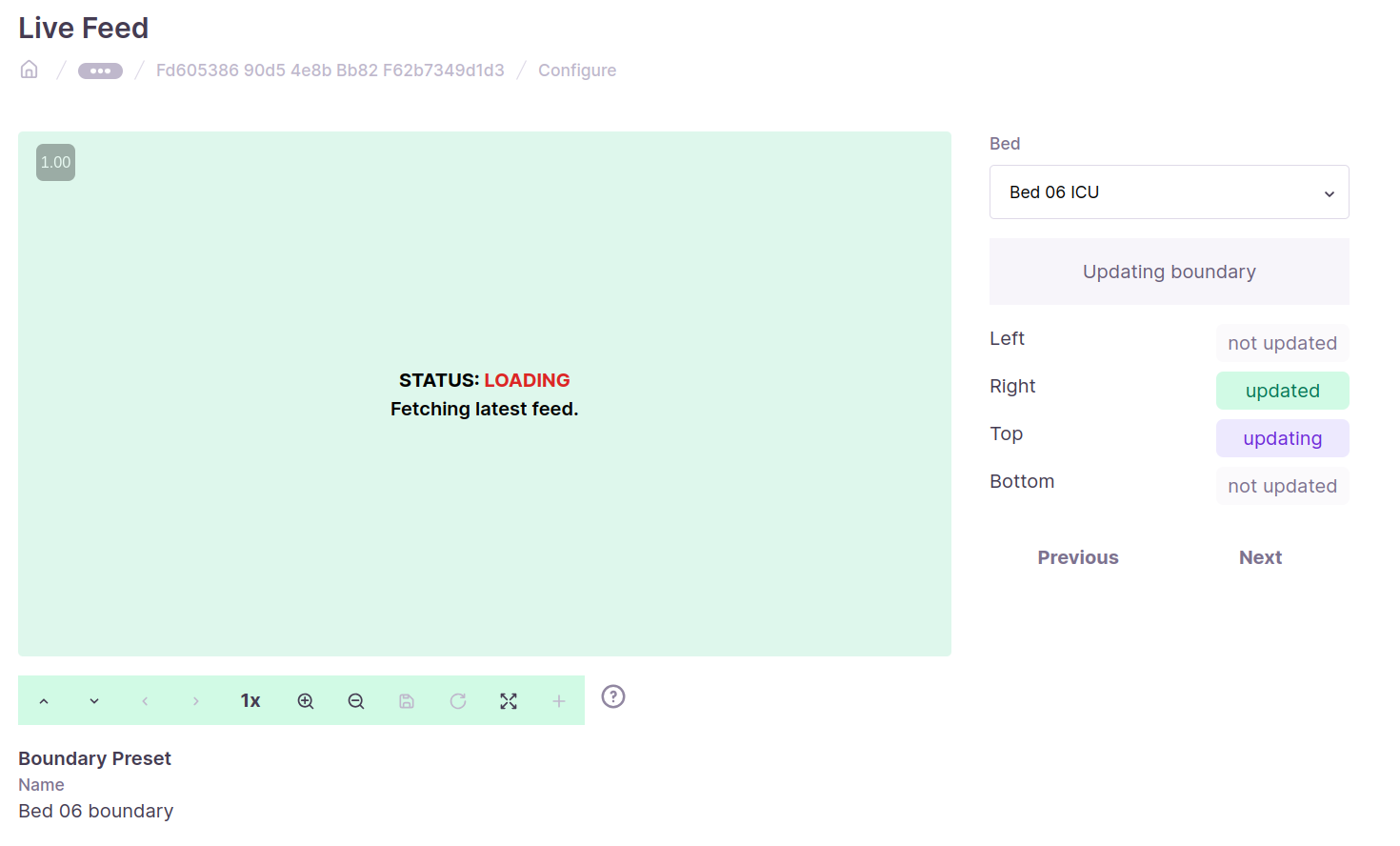This screenshot has width=1400, height=846.
Task: Click the home icon in breadcrumb
Action: click(x=30, y=70)
